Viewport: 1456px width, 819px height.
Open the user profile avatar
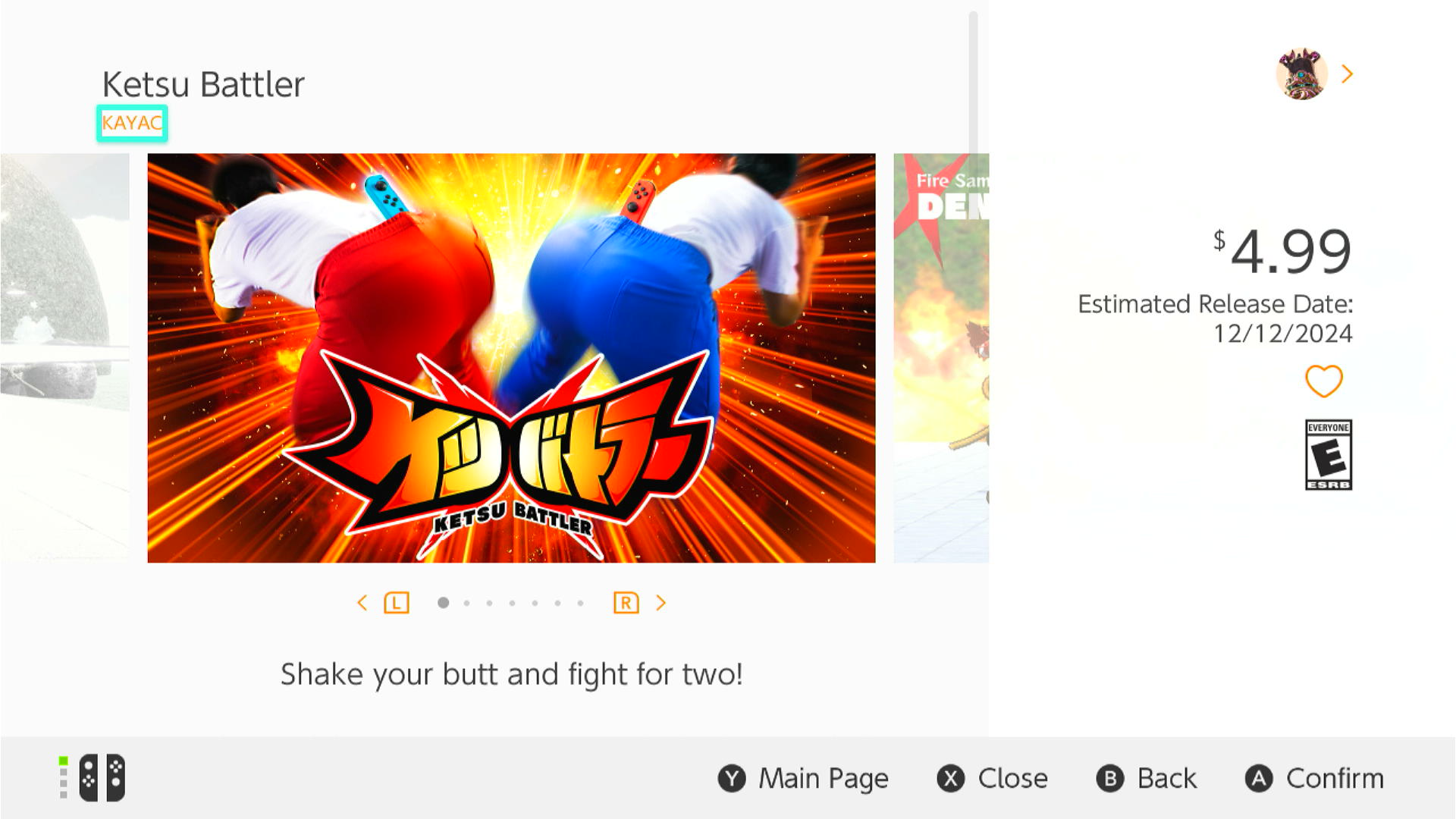click(x=1301, y=74)
